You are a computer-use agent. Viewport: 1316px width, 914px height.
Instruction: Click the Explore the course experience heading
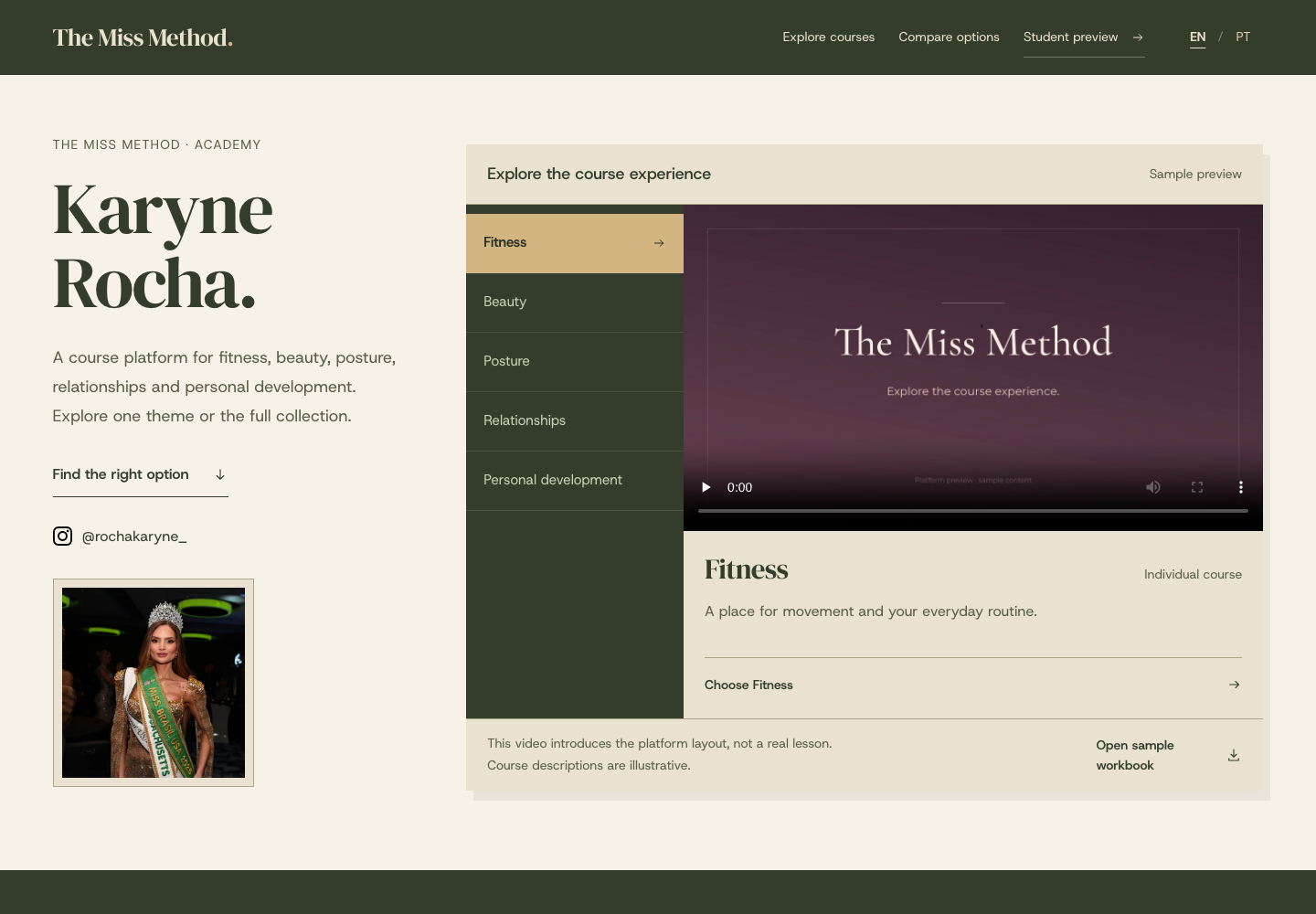tap(599, 175)
